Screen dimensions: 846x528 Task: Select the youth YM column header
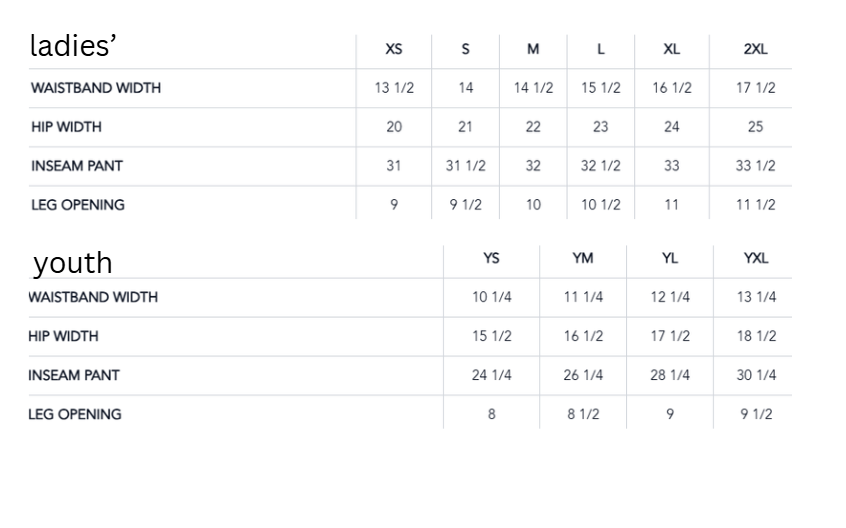[x=583, y=258]
